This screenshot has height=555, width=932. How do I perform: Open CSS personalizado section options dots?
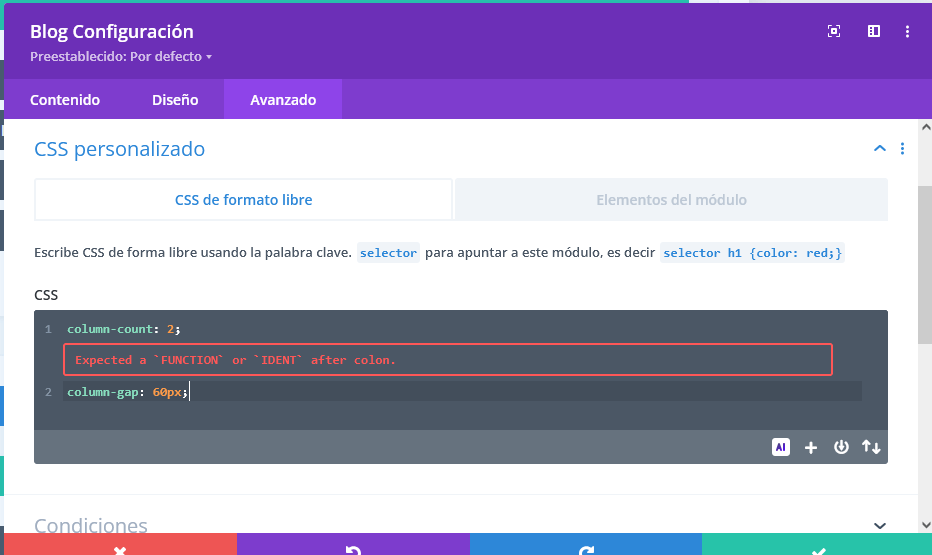point(902,149)
